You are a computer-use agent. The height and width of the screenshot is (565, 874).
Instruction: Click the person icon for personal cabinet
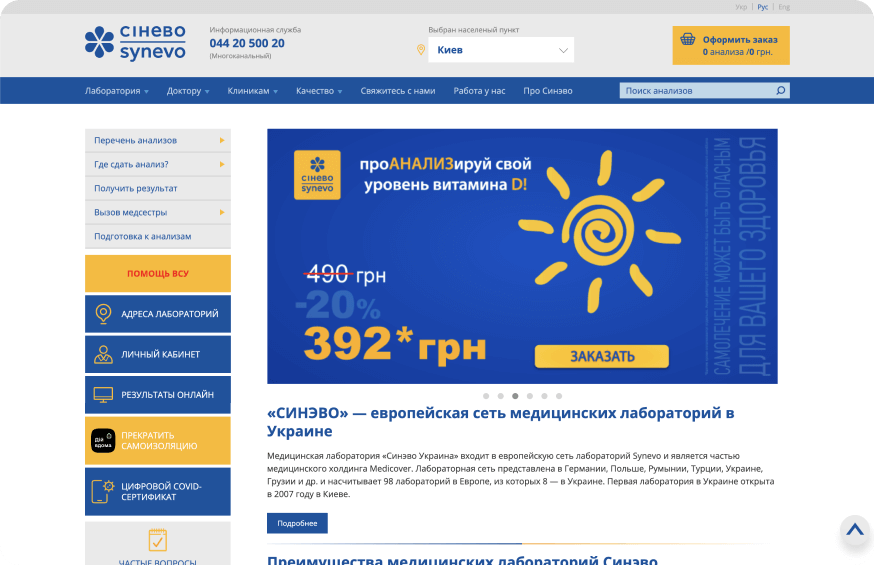[x=103, y=354]
